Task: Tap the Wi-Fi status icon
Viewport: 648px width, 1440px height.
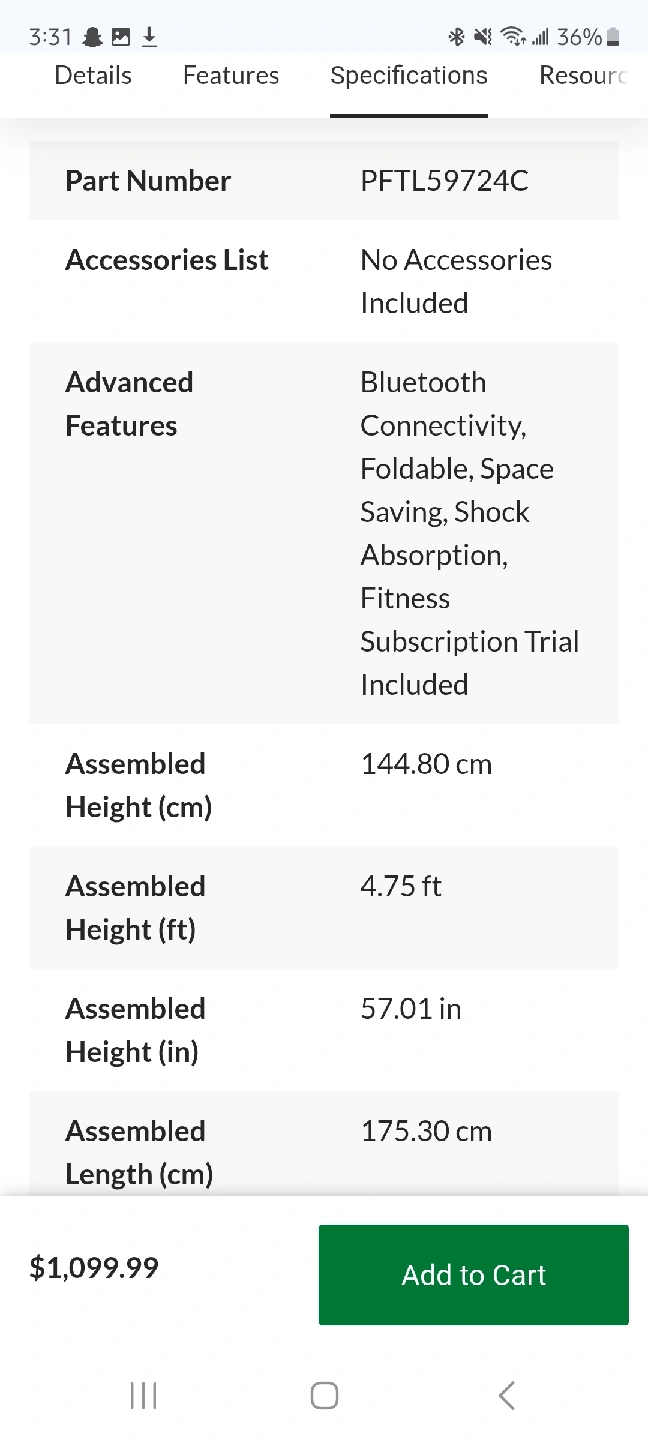Action: point(513,38)
